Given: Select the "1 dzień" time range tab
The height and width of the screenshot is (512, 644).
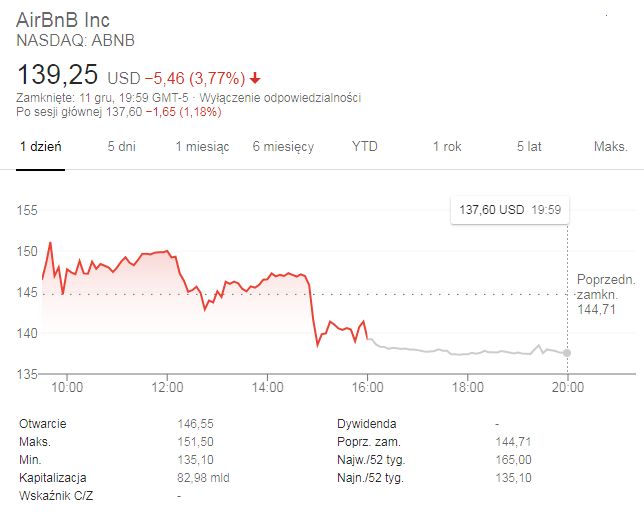Looking at the screenshot, I should (x=41, y=147).
